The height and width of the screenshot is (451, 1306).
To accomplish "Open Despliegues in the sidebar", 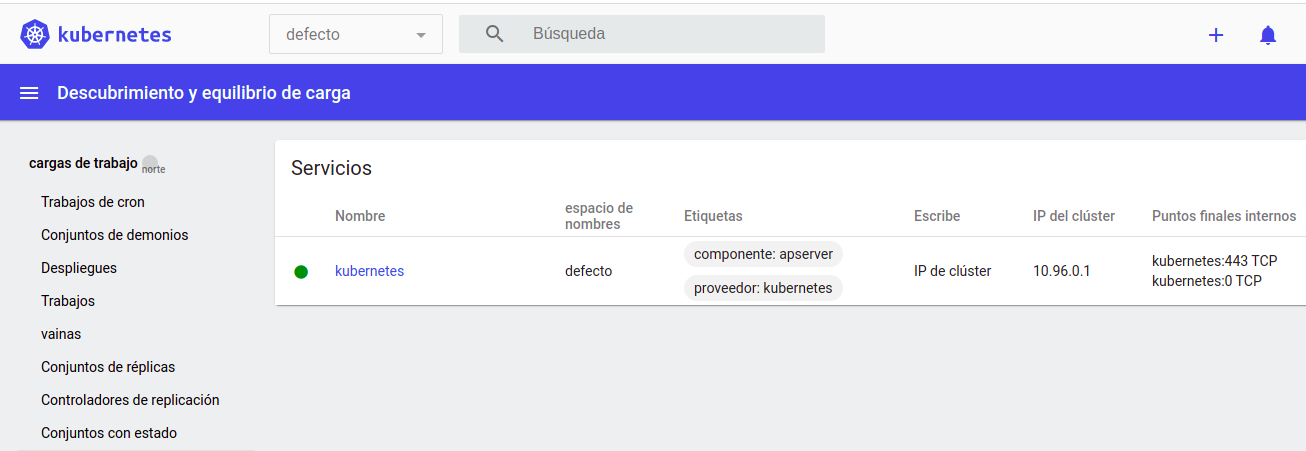I will 79,268.
